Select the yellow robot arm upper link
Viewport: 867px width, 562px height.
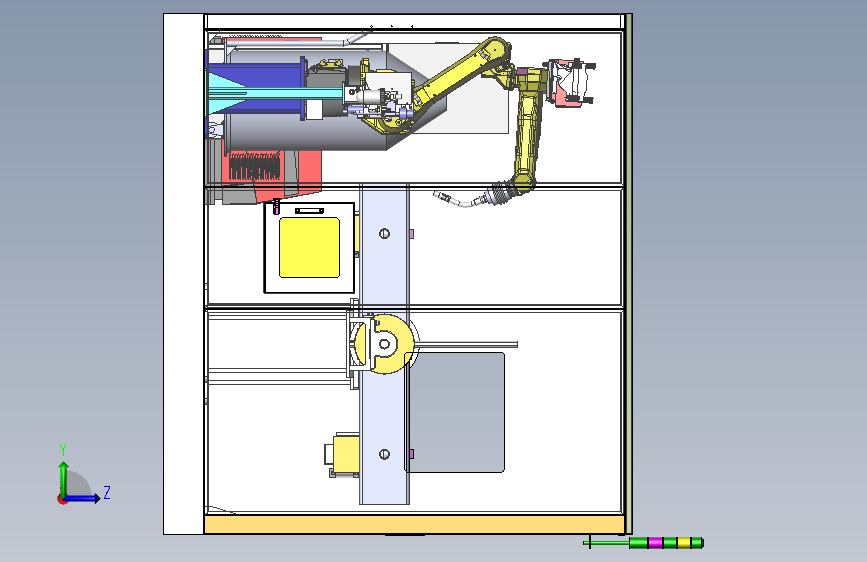pyautogui.click(x=458, y=72)
